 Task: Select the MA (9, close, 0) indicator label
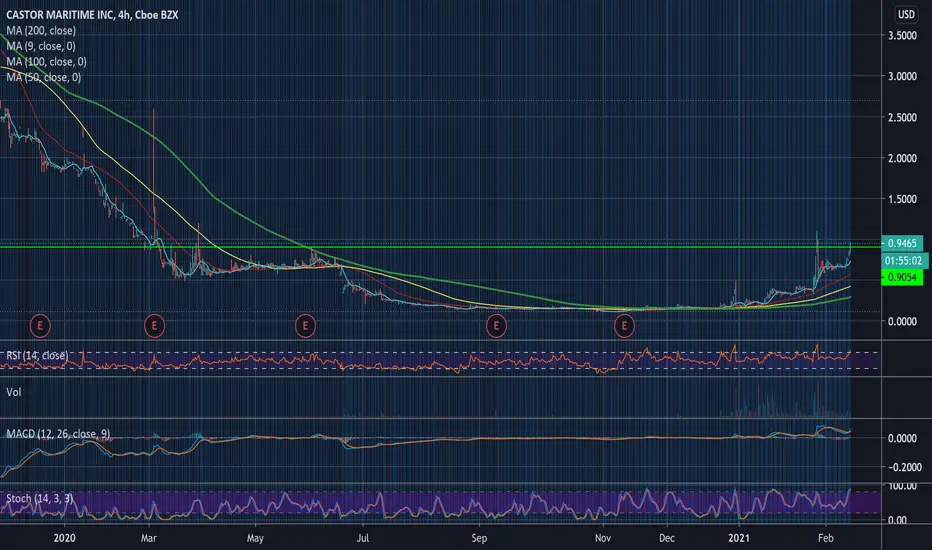click(x=41, y=46)
